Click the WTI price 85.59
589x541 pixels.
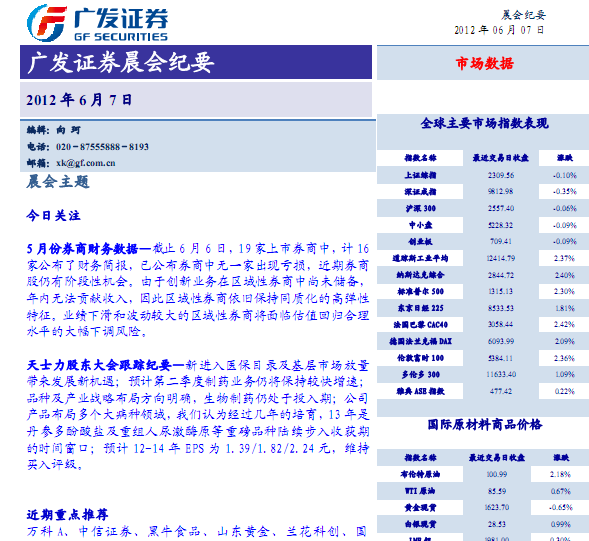tap(497, 491)
